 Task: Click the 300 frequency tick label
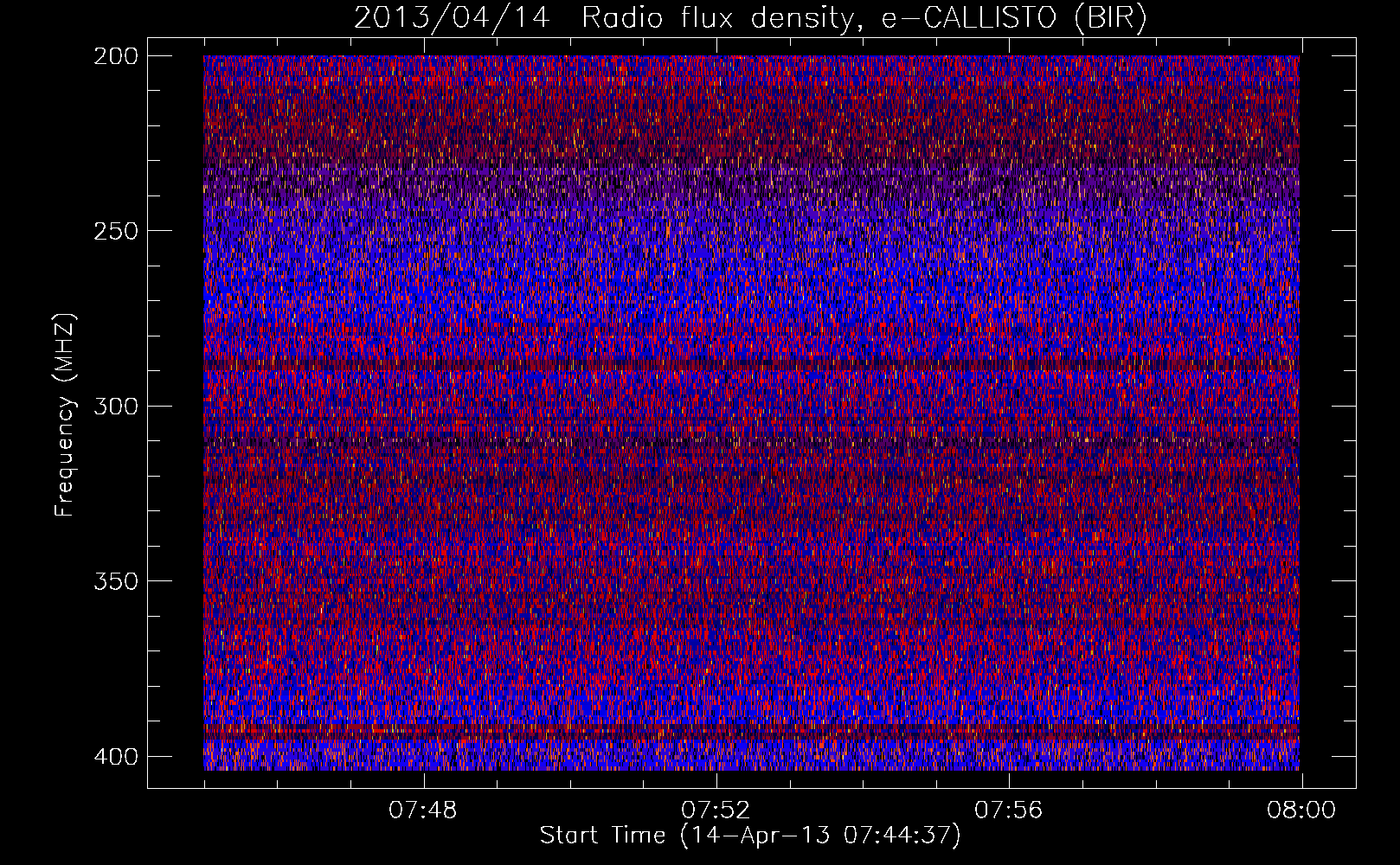[x=115, y=406]
